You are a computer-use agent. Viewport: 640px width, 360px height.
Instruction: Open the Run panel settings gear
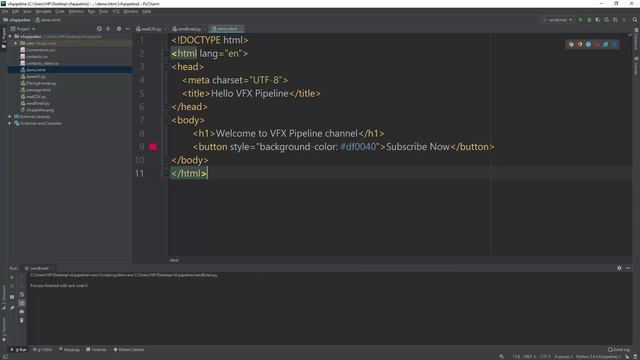click(x=619, y=268)
